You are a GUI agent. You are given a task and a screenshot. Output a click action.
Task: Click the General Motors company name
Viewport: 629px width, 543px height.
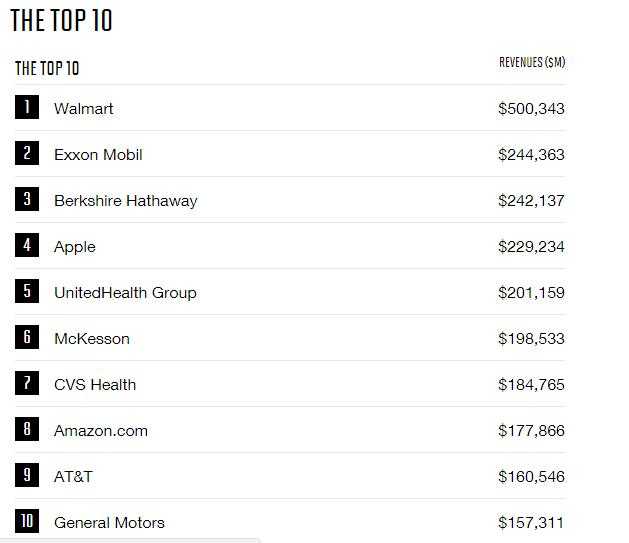(109, 522)
